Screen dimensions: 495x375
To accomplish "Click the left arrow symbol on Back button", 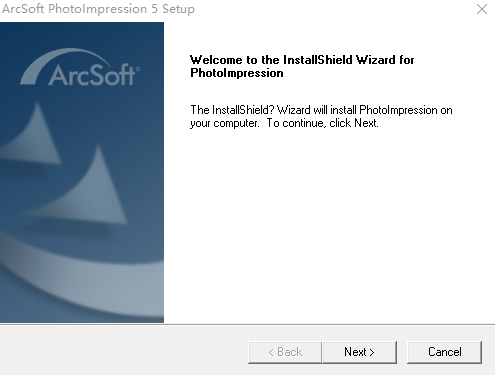I will click(271, 352).
